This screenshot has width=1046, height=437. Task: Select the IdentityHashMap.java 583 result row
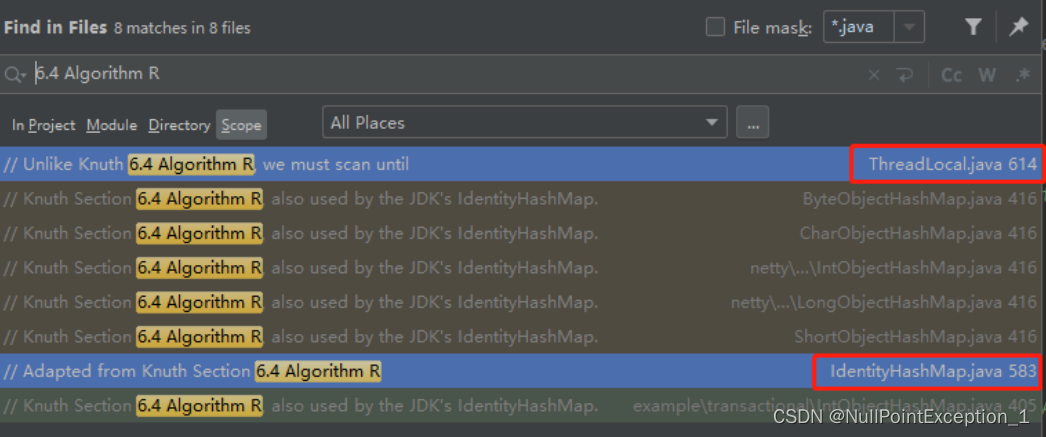520,371
